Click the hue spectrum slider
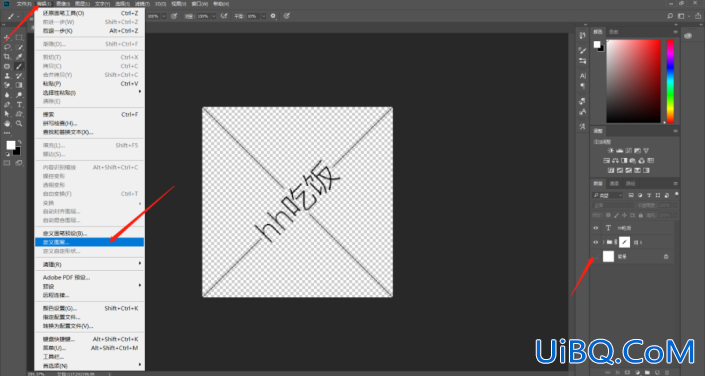 670,81
